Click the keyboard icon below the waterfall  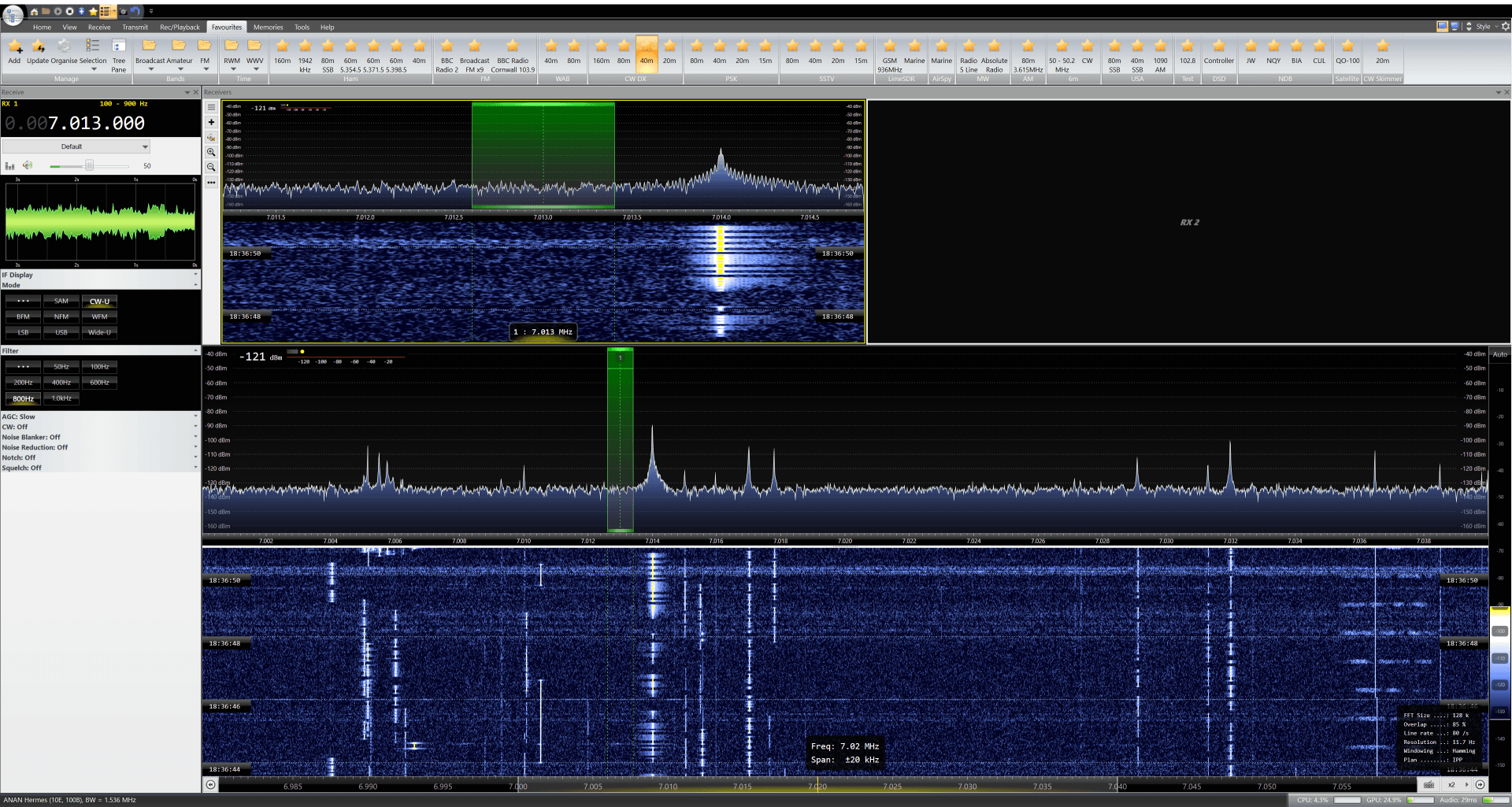click(x=1429, y=785)
